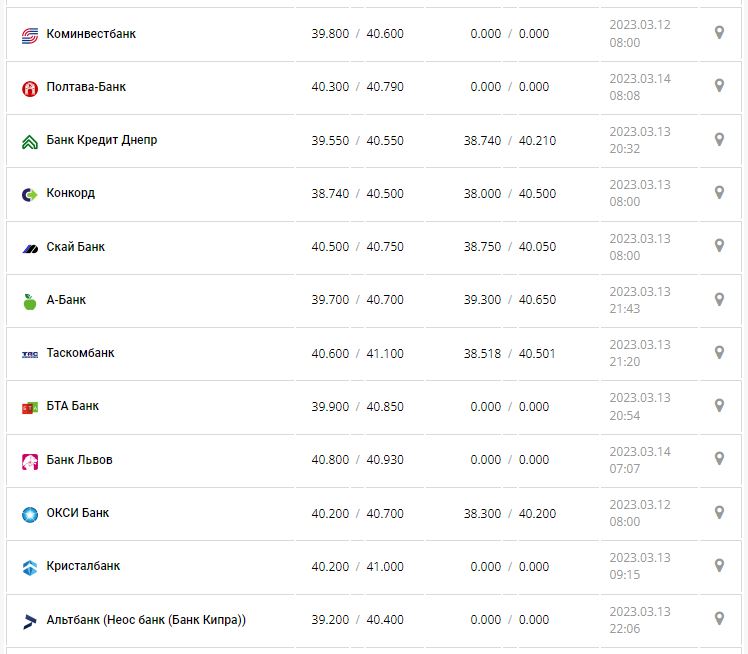Image resolution: width=748 pixels, height=654 pixels.
Task: Click the ОКСИ Банк blue logo
Action: click(30, 514)
